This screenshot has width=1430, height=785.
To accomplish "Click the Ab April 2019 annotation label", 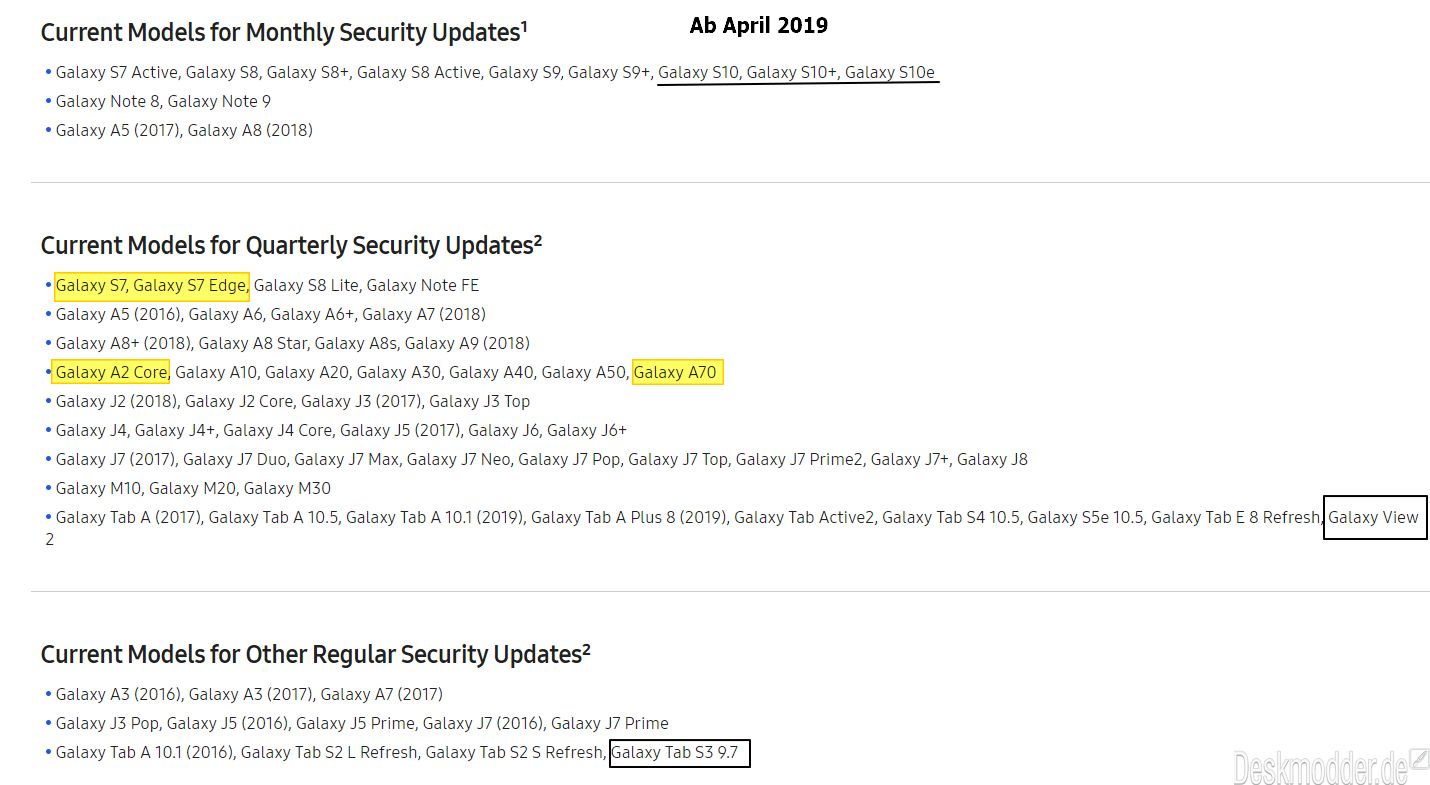I will (759, 25).
